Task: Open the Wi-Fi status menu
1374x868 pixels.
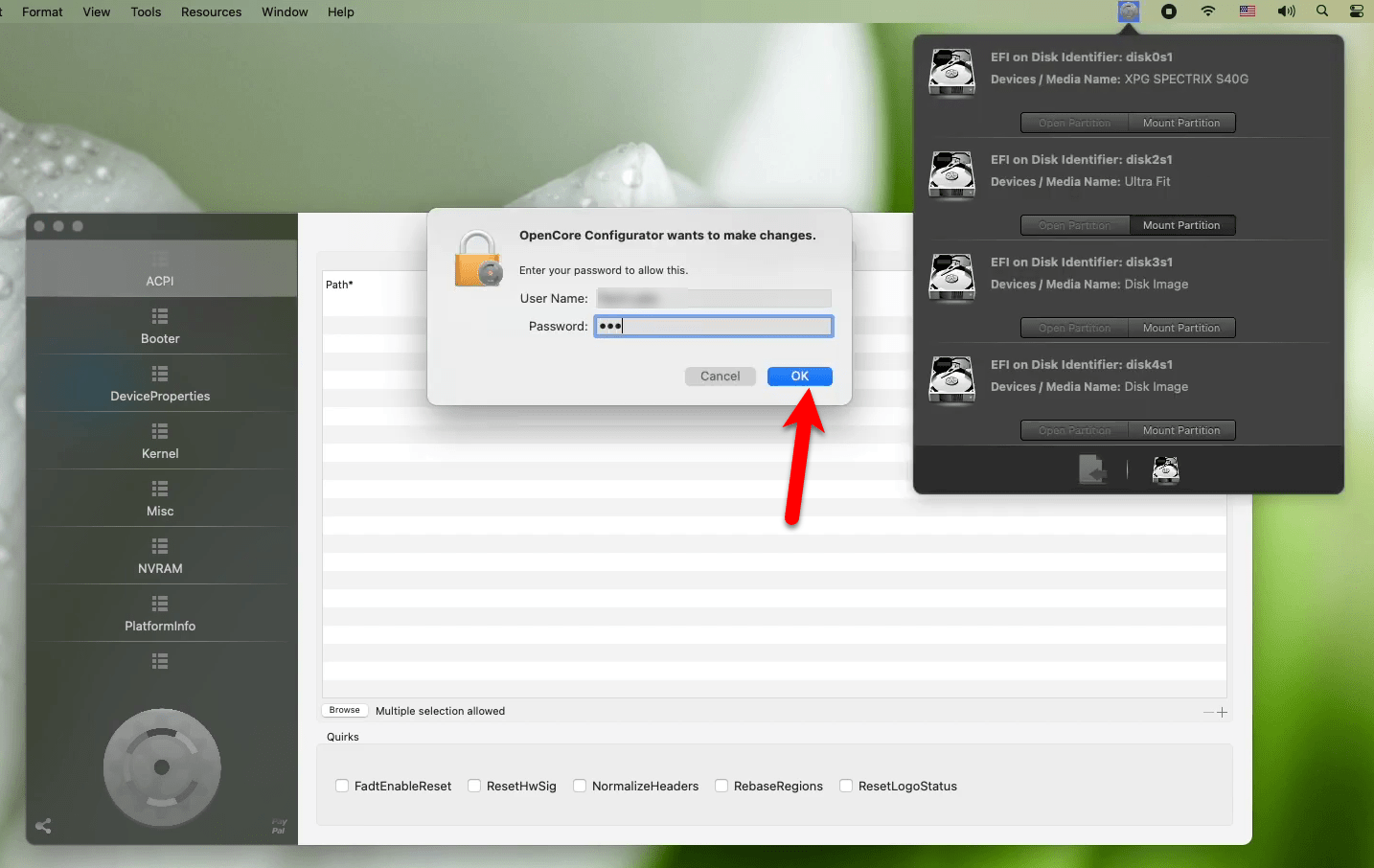Action: (1208, 11)
